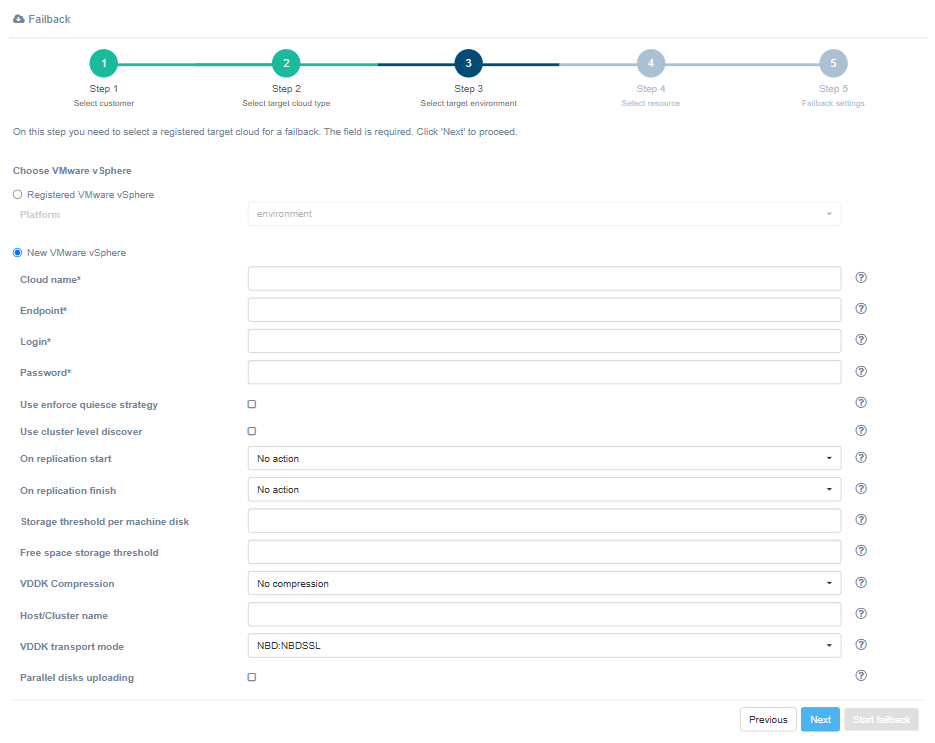Click the 'Failback' page title text

(49, 19)
